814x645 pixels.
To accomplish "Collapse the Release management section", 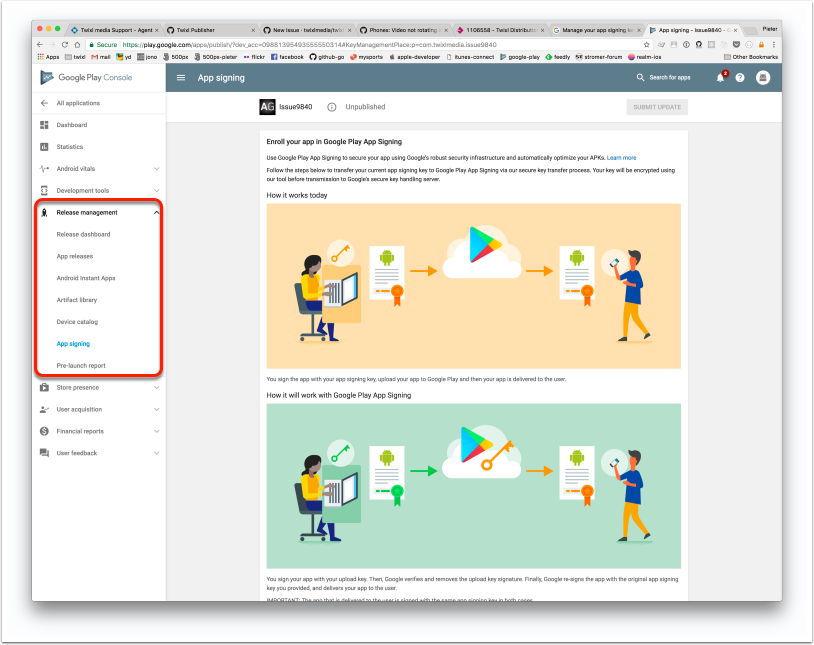I will 156,212.
